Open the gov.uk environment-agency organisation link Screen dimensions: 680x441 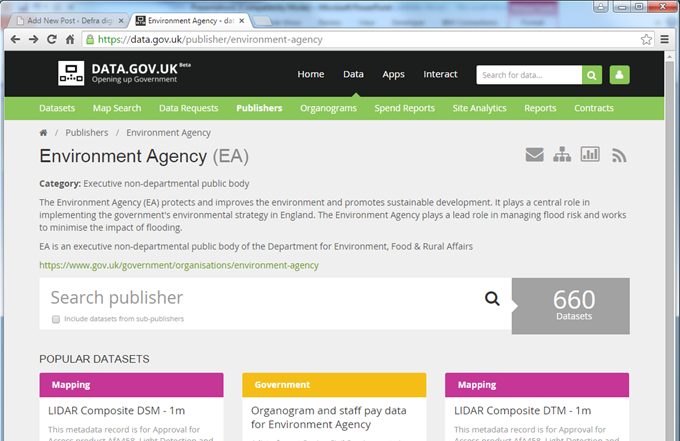coord(179,265)
